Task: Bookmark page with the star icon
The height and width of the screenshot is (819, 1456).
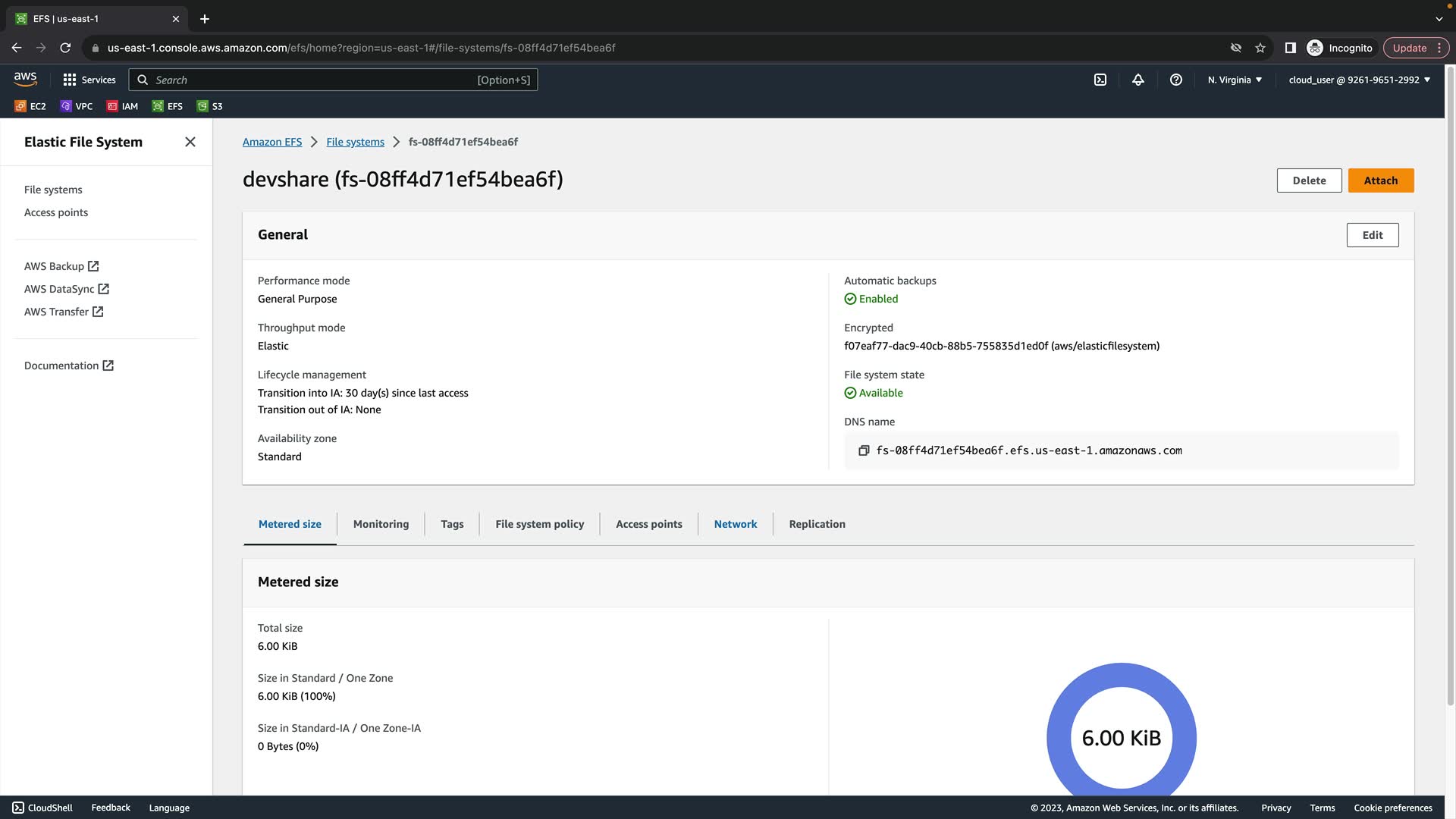Action: coord(1260,48)
